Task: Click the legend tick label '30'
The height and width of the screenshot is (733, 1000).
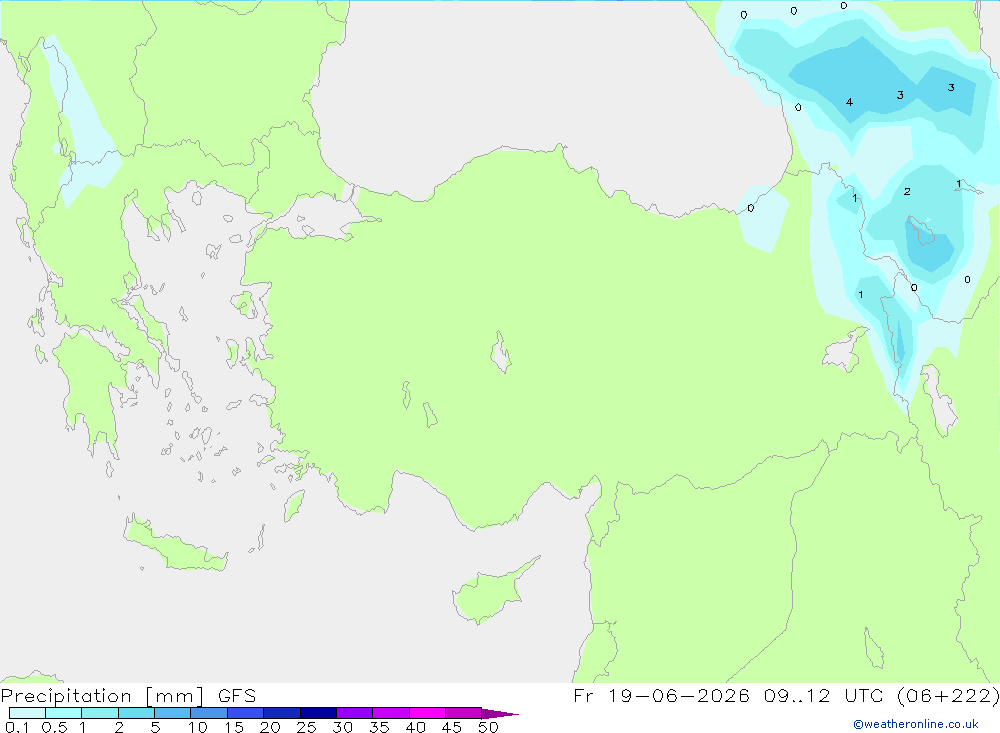Action: click(342, 727)
